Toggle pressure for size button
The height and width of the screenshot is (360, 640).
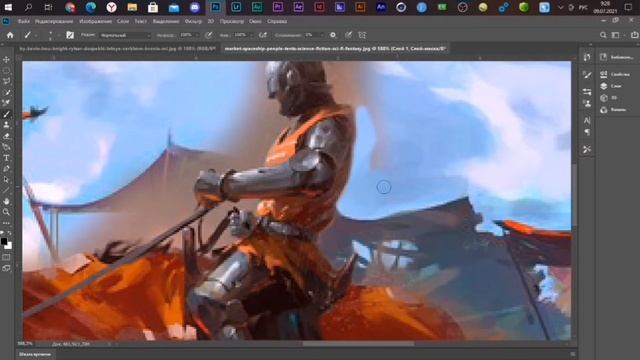pos(348,35)
